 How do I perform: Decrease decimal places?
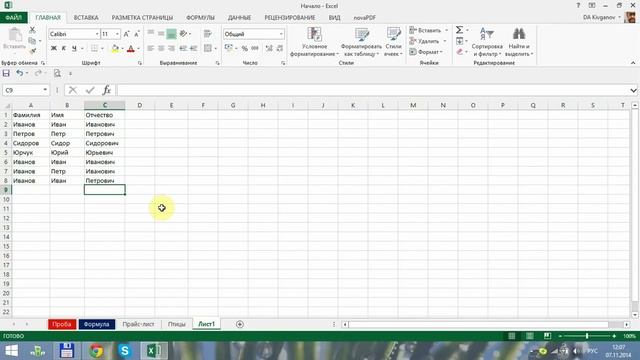click(280, 48)
